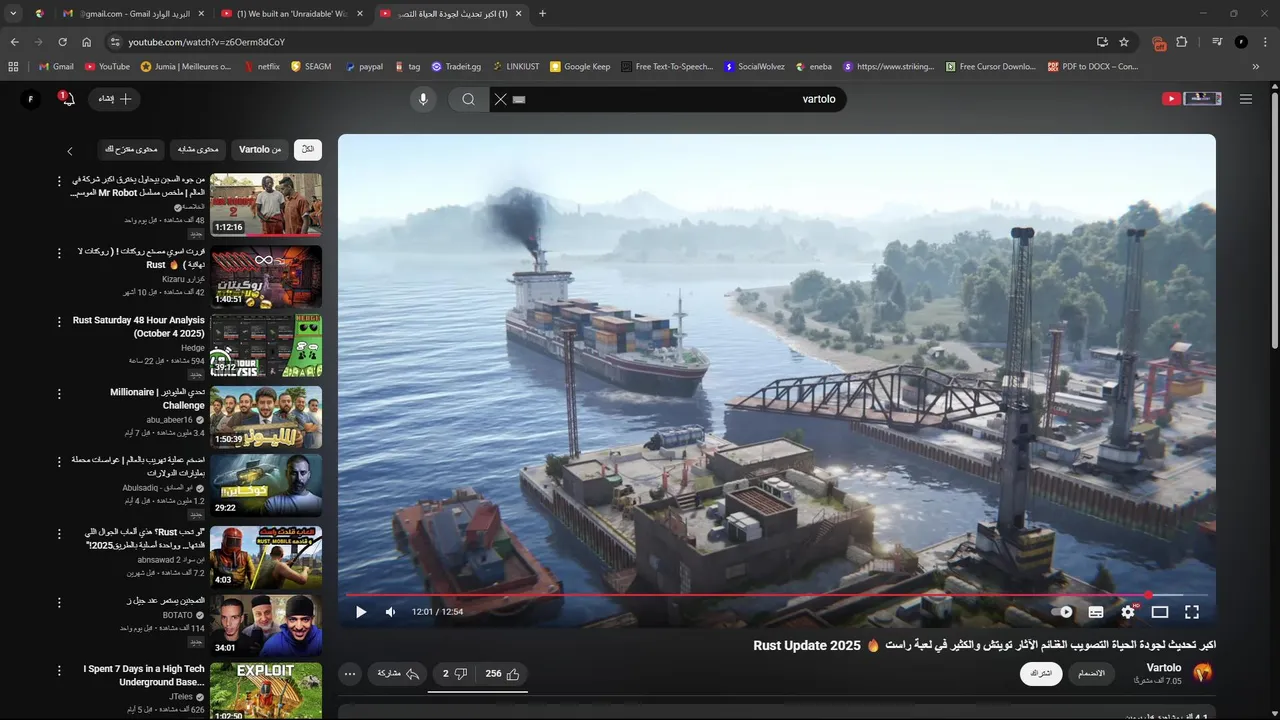Go back with browser back arrow
This screenshot has height=720, width=1280.
coord(14,42)
